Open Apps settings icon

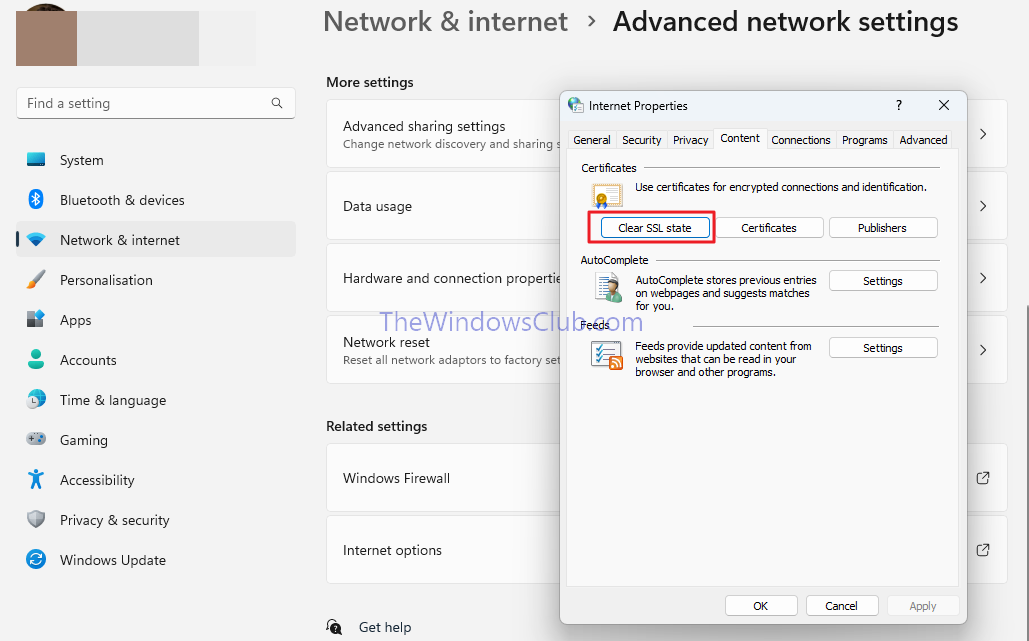[x=36, y=320]
